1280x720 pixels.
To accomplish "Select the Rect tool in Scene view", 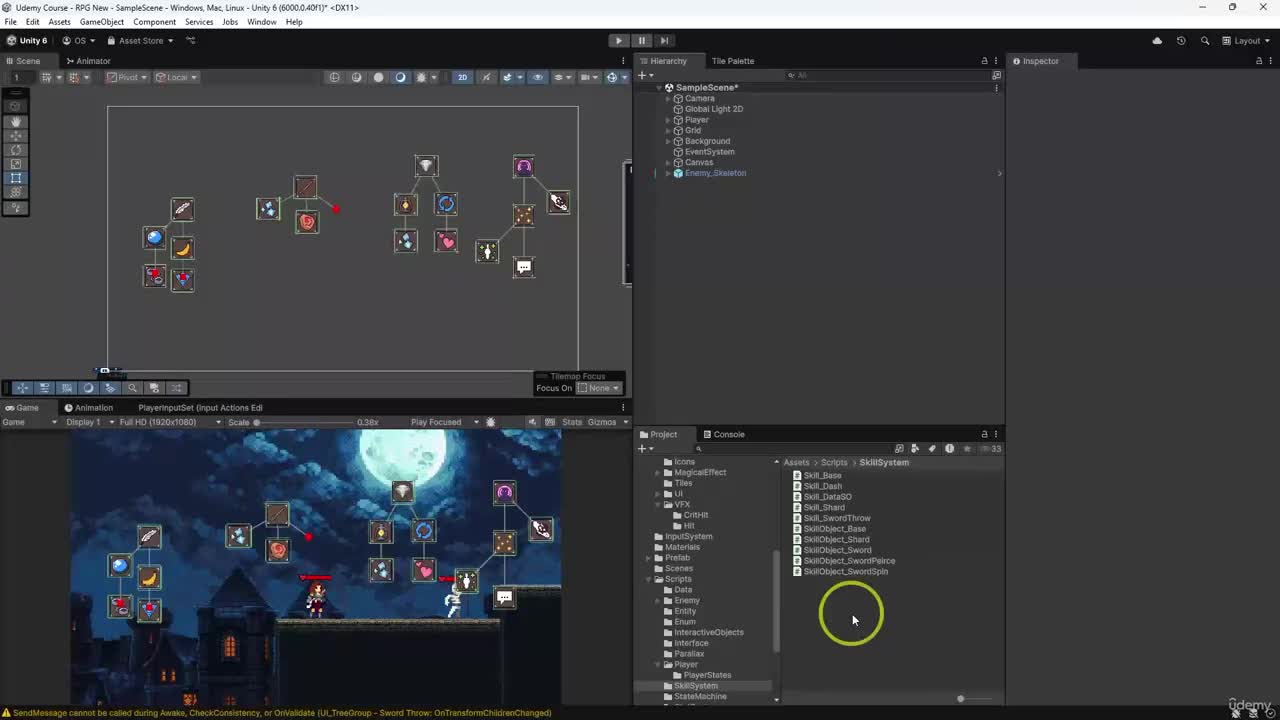I will tap(16, 178).
